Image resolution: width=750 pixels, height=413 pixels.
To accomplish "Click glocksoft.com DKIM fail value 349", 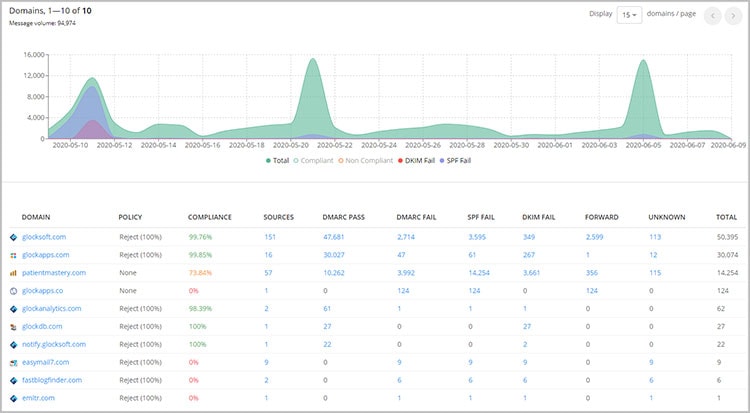I will pos(529,237).
